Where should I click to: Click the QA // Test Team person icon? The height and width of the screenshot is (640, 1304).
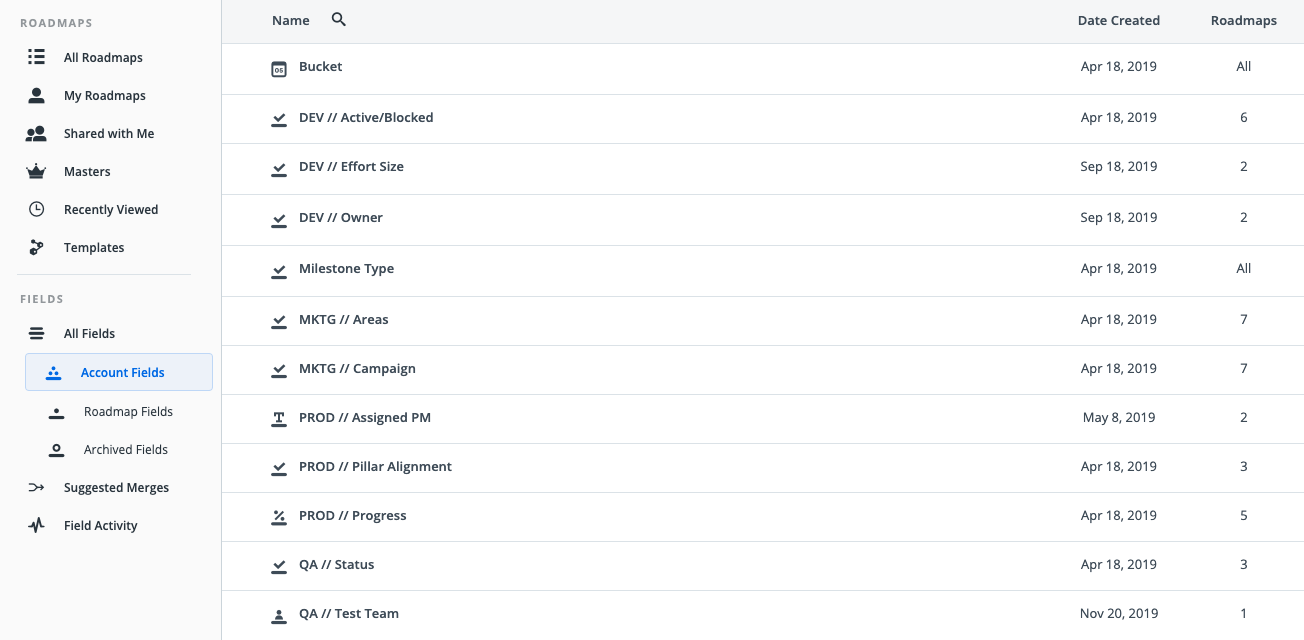tap(279, 615)
